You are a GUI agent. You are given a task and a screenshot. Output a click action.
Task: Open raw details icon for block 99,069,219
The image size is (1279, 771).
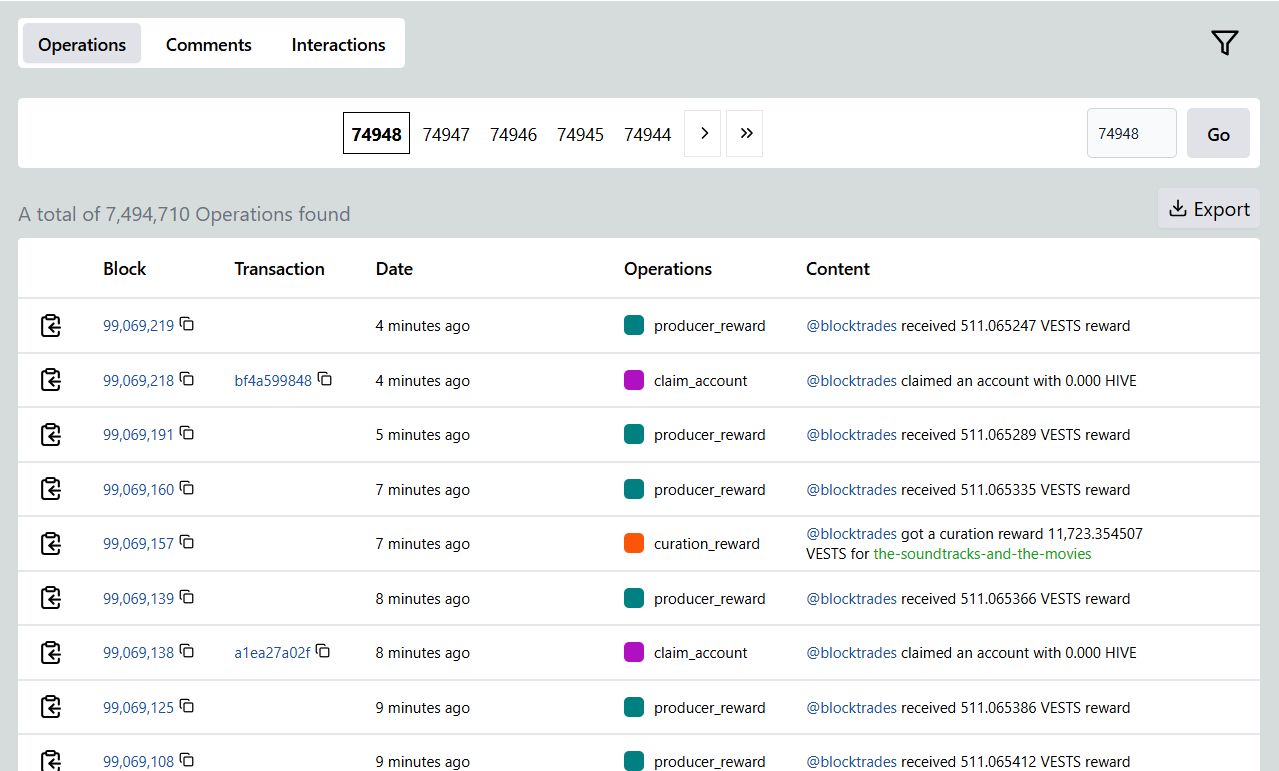click(x=51, y=326)
